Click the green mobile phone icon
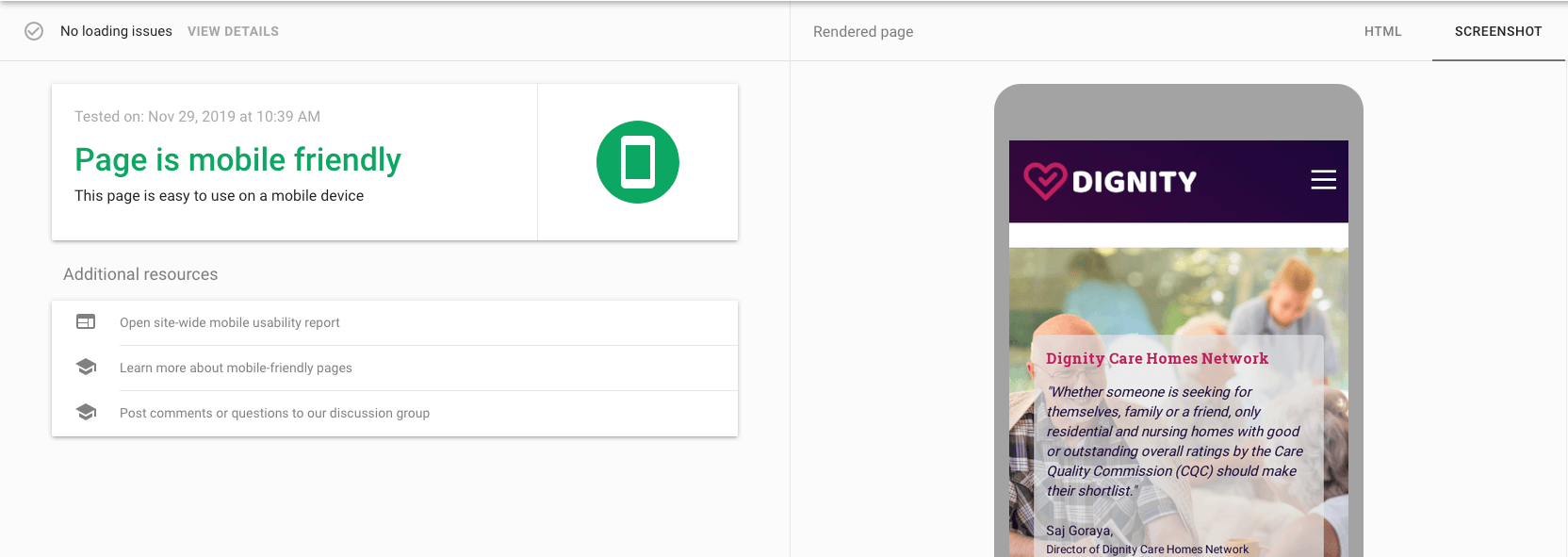The width and height of the screenshot is (1568, 557). [x=638, y=162]
